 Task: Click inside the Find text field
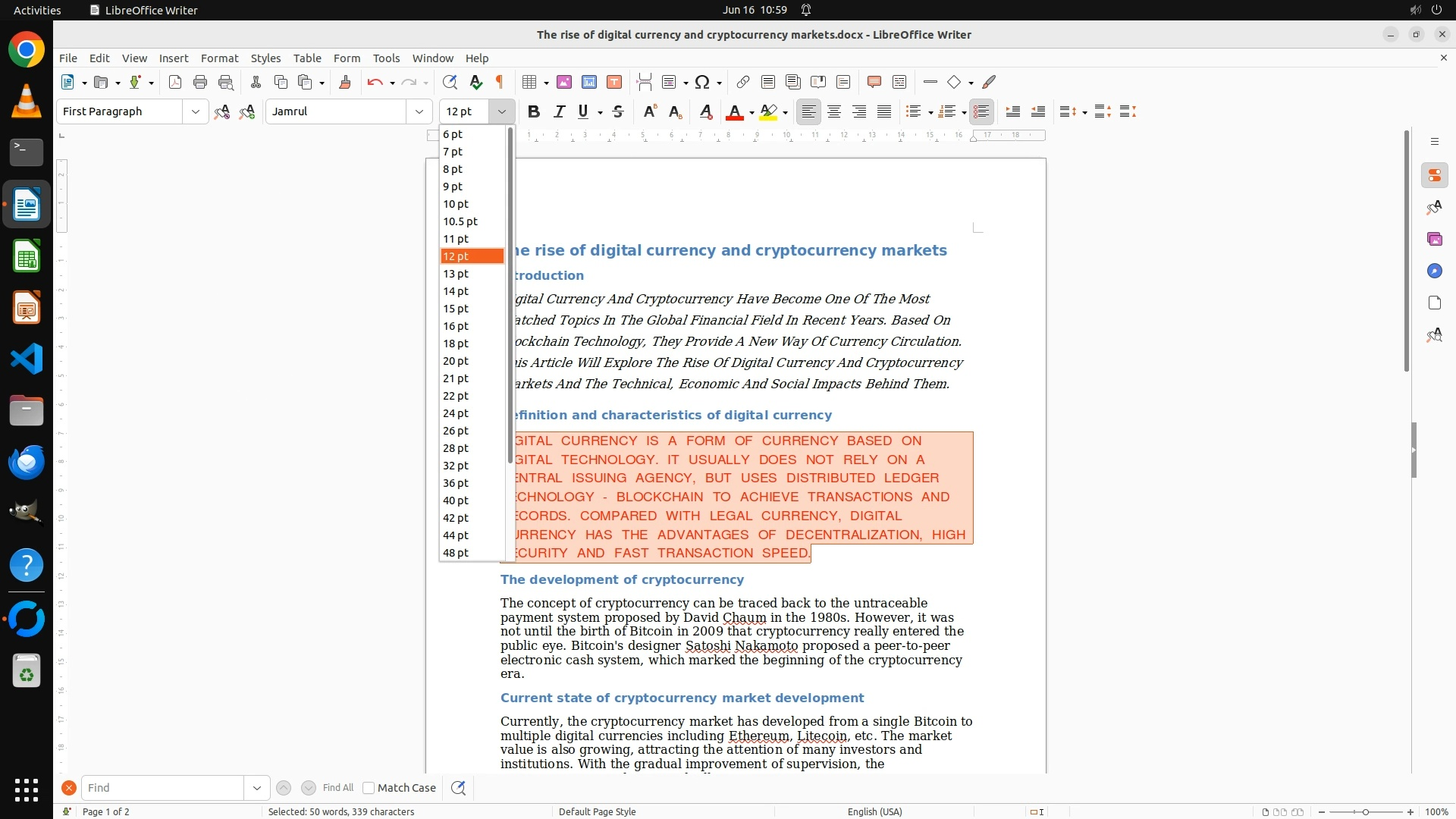[162, 788]
